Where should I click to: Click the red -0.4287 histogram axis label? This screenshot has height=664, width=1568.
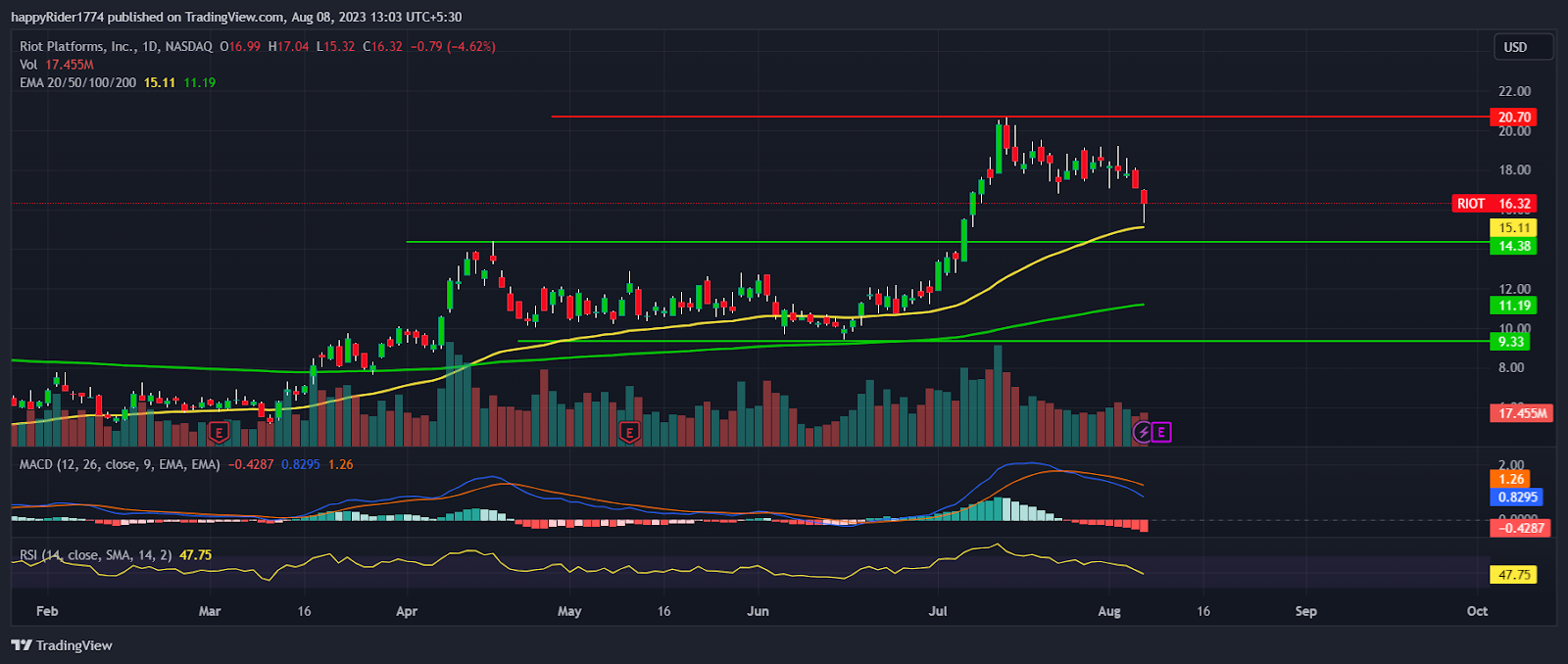[x=1520, y=528]
